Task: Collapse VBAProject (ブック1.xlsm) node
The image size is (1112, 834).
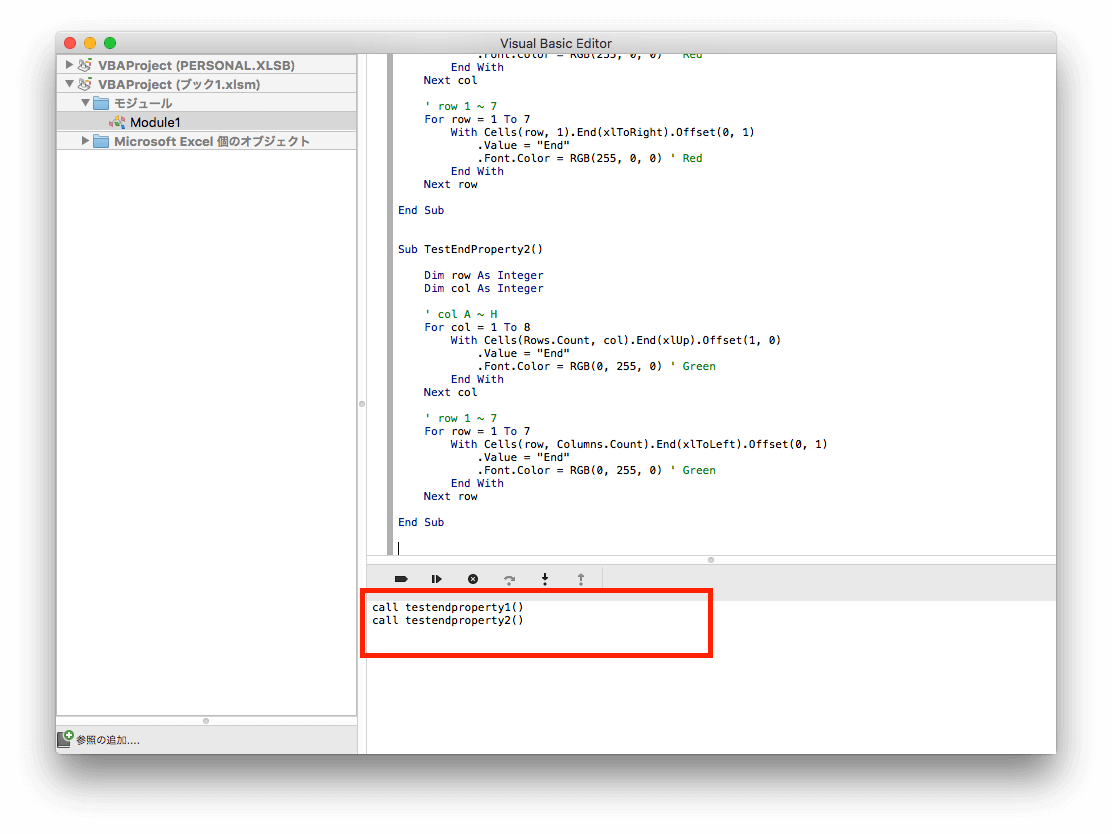Action: [x=69, y=84]
